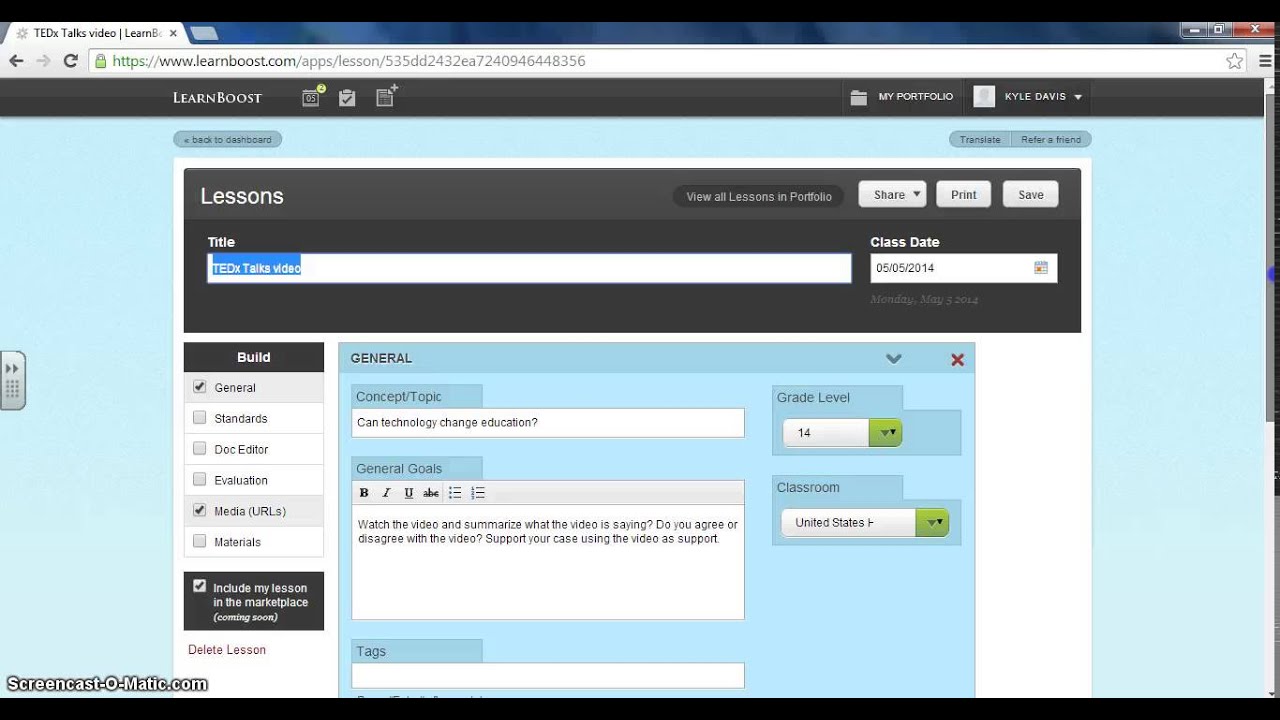
Task: Enable the Materials checkbox
Action: click(199, 541)
